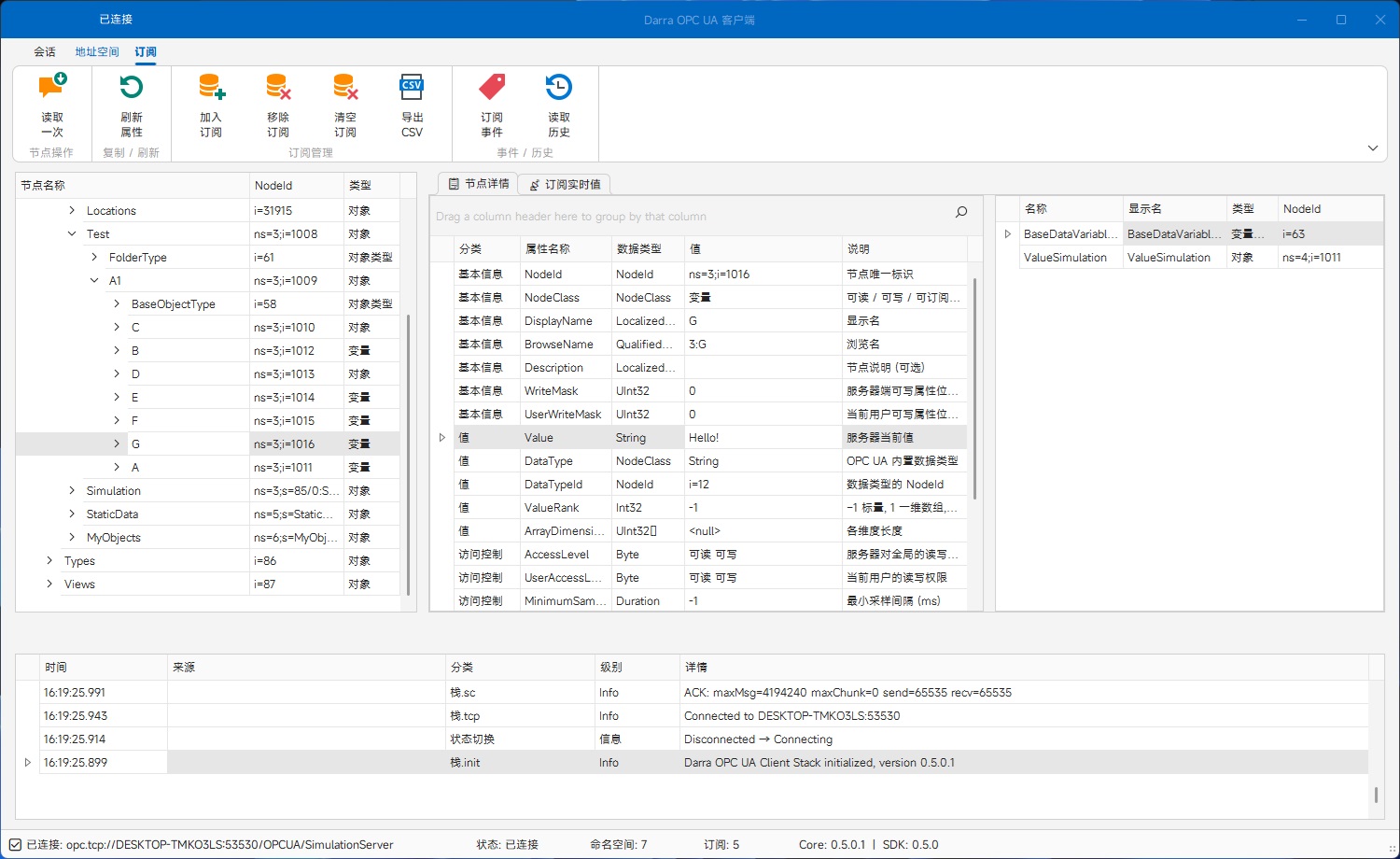Click the log panel vertical scrollbar
Screen dimensions: 1400x859
tap(1376, 796)
